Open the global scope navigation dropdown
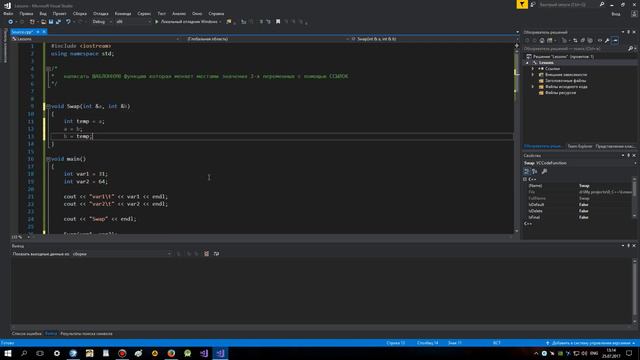The height and width of the screenshot is (360, 640). pos(267,39)
